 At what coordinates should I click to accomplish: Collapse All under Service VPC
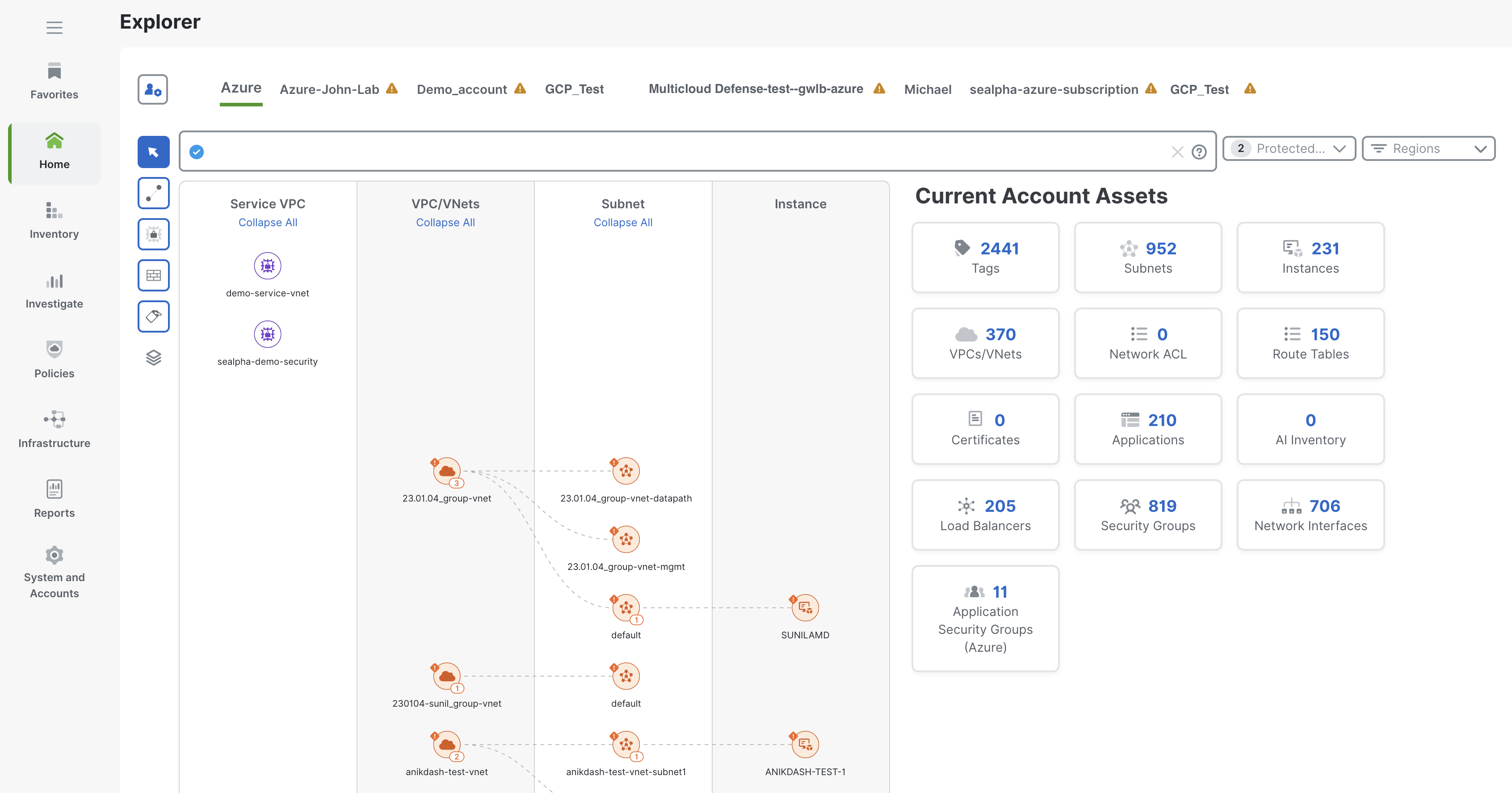pos(268,223)
